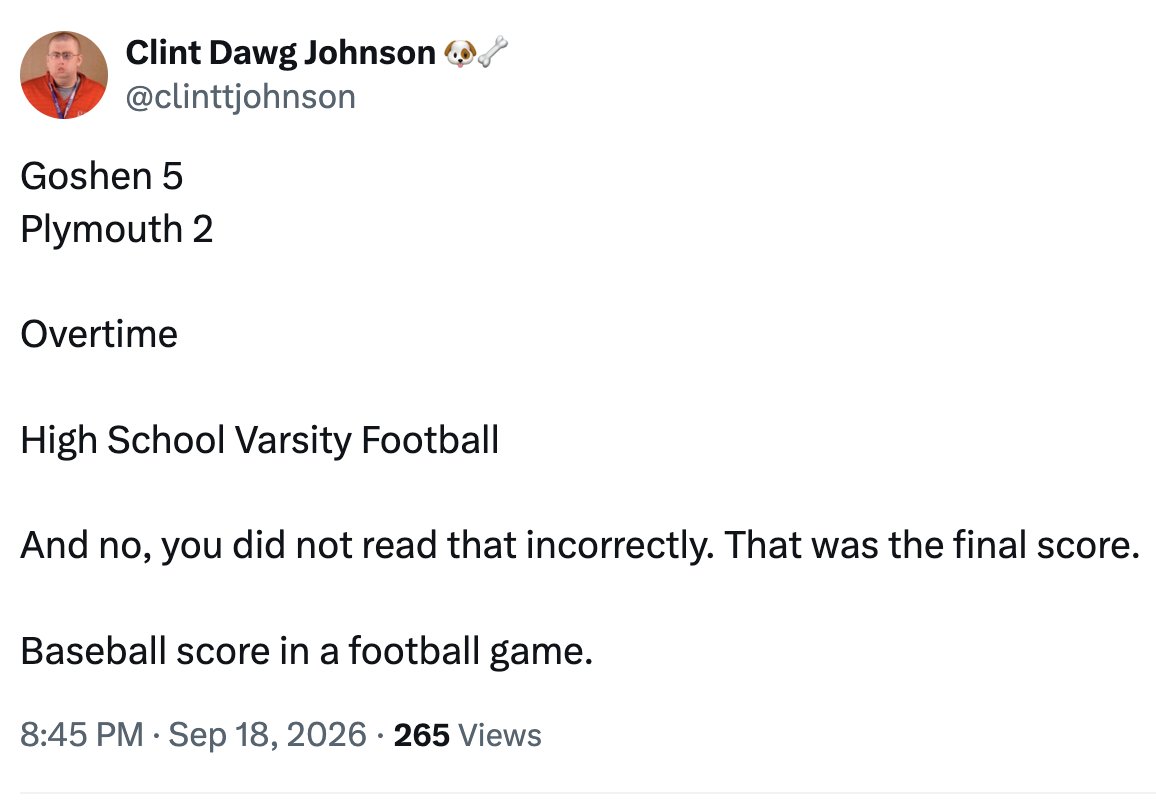Click the dog face emoji

[x=460, y=52]
